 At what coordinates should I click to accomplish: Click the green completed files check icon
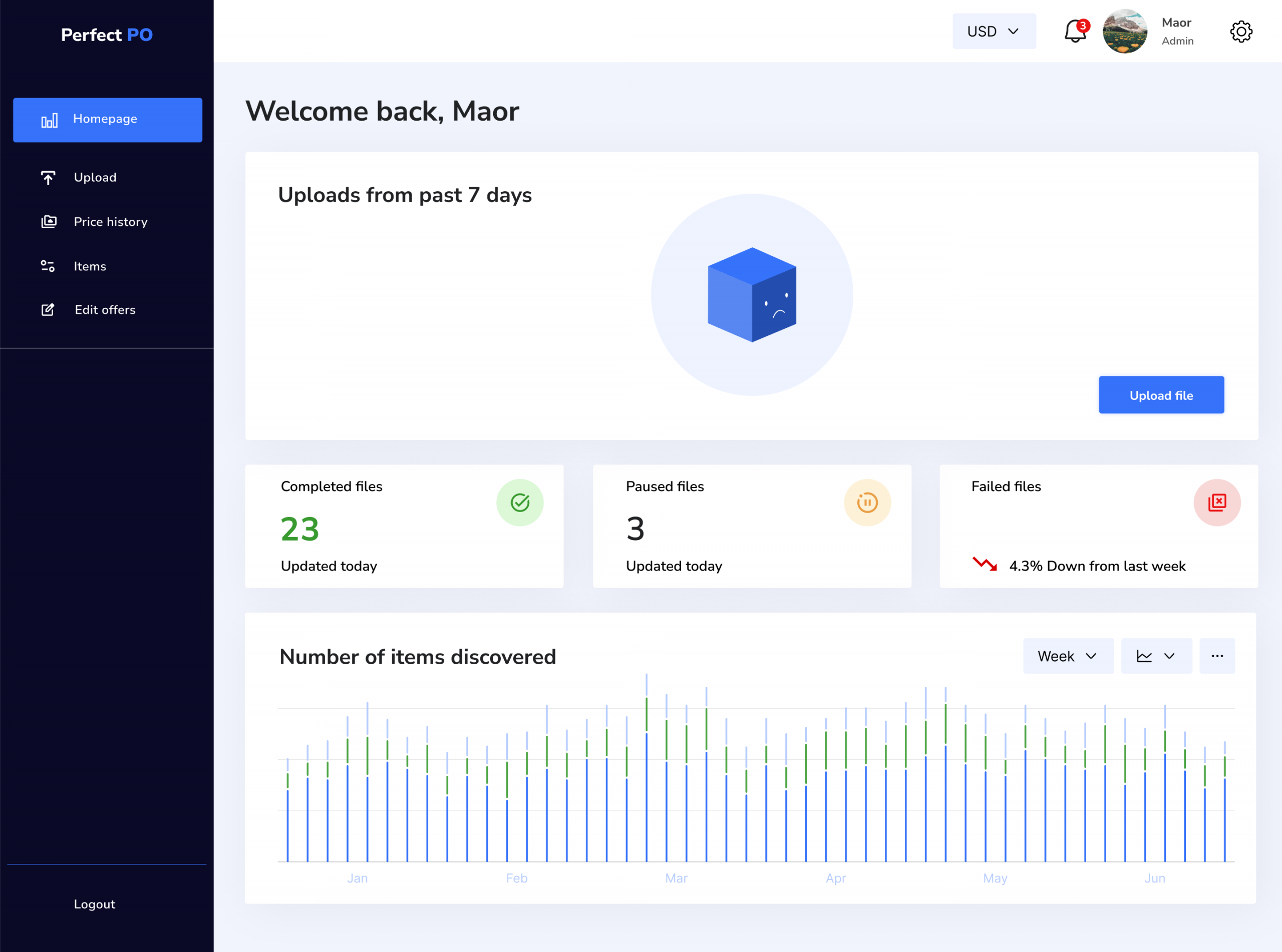click(x=519, y=503)
